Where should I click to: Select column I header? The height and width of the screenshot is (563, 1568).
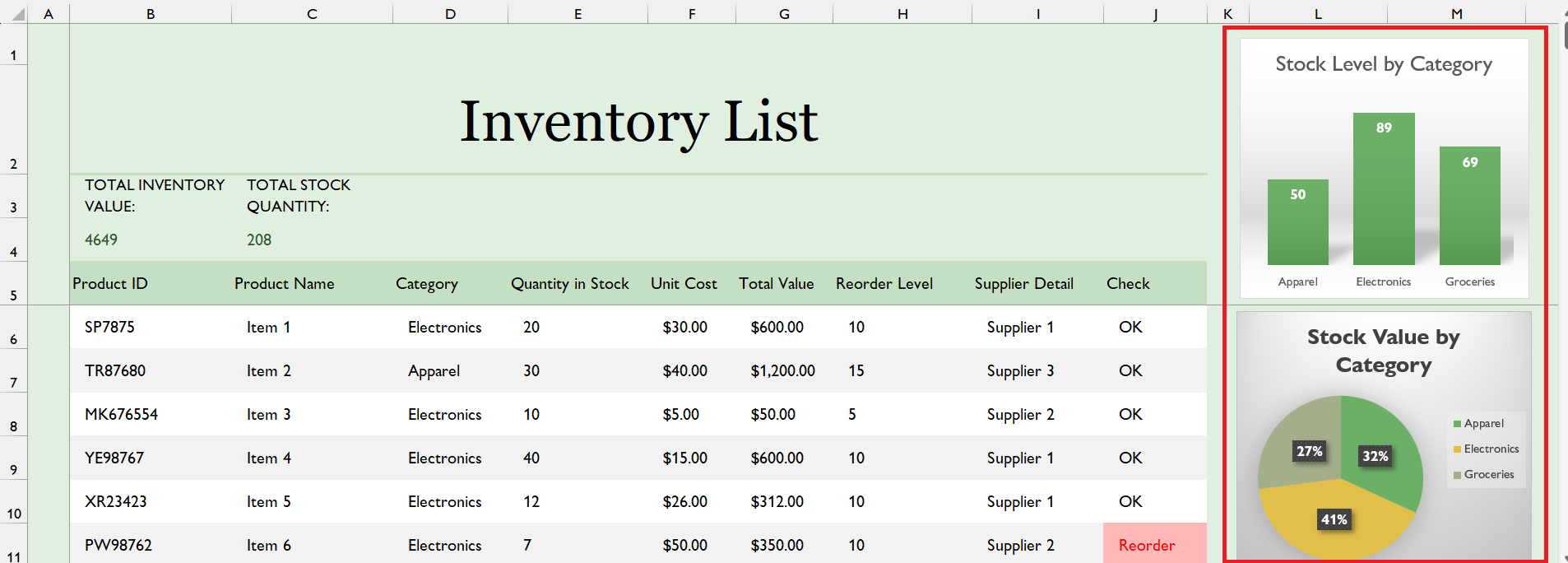coord(1038,14)
